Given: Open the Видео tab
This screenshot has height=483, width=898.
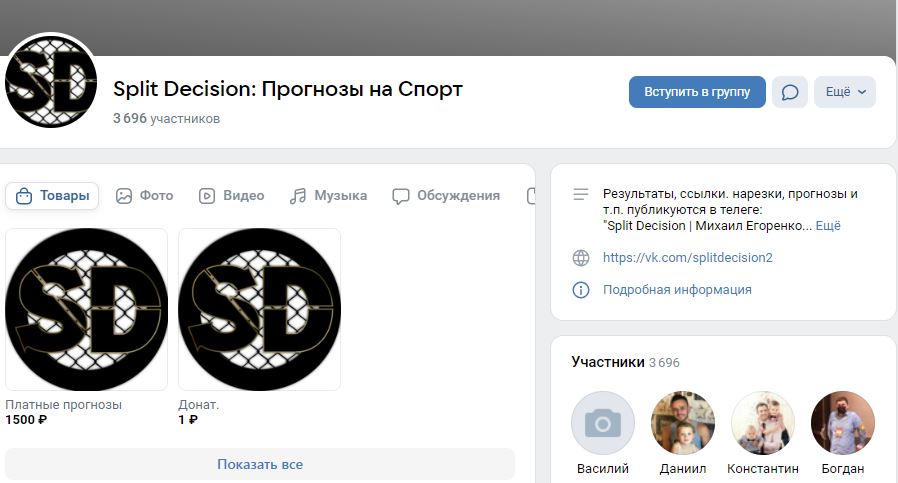Looking at the screenshot, I should click(x=231, y=196).
